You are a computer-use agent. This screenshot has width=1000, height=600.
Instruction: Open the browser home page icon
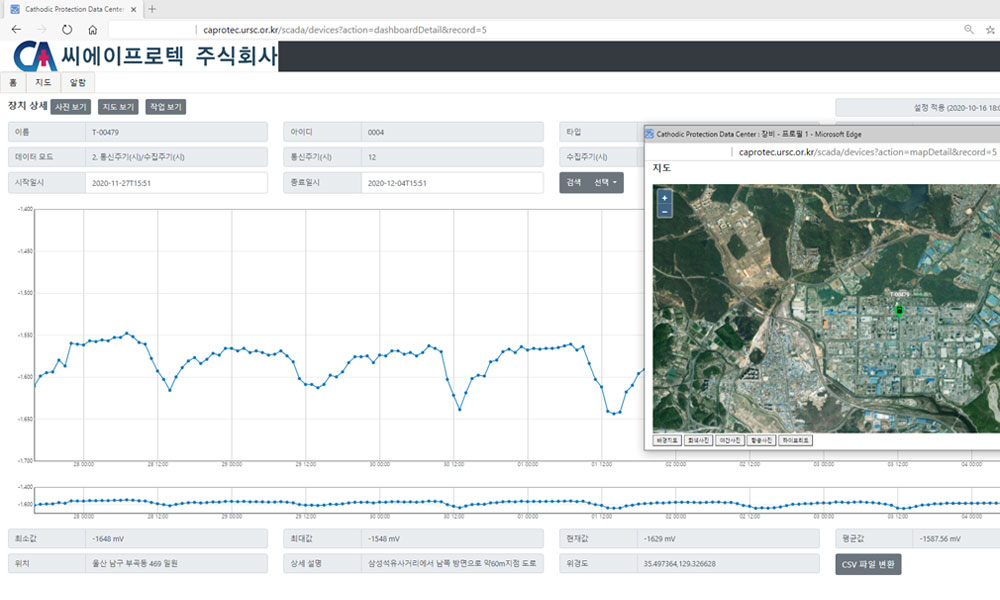(x=92, y=29)
